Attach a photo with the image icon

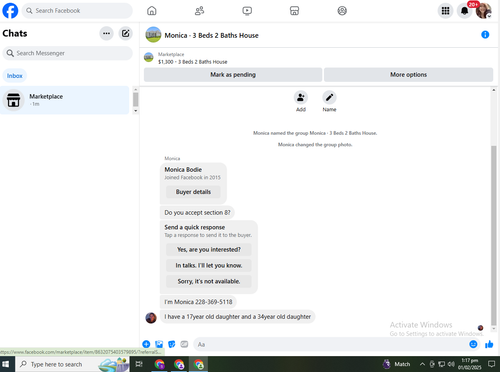coord(159,344)
